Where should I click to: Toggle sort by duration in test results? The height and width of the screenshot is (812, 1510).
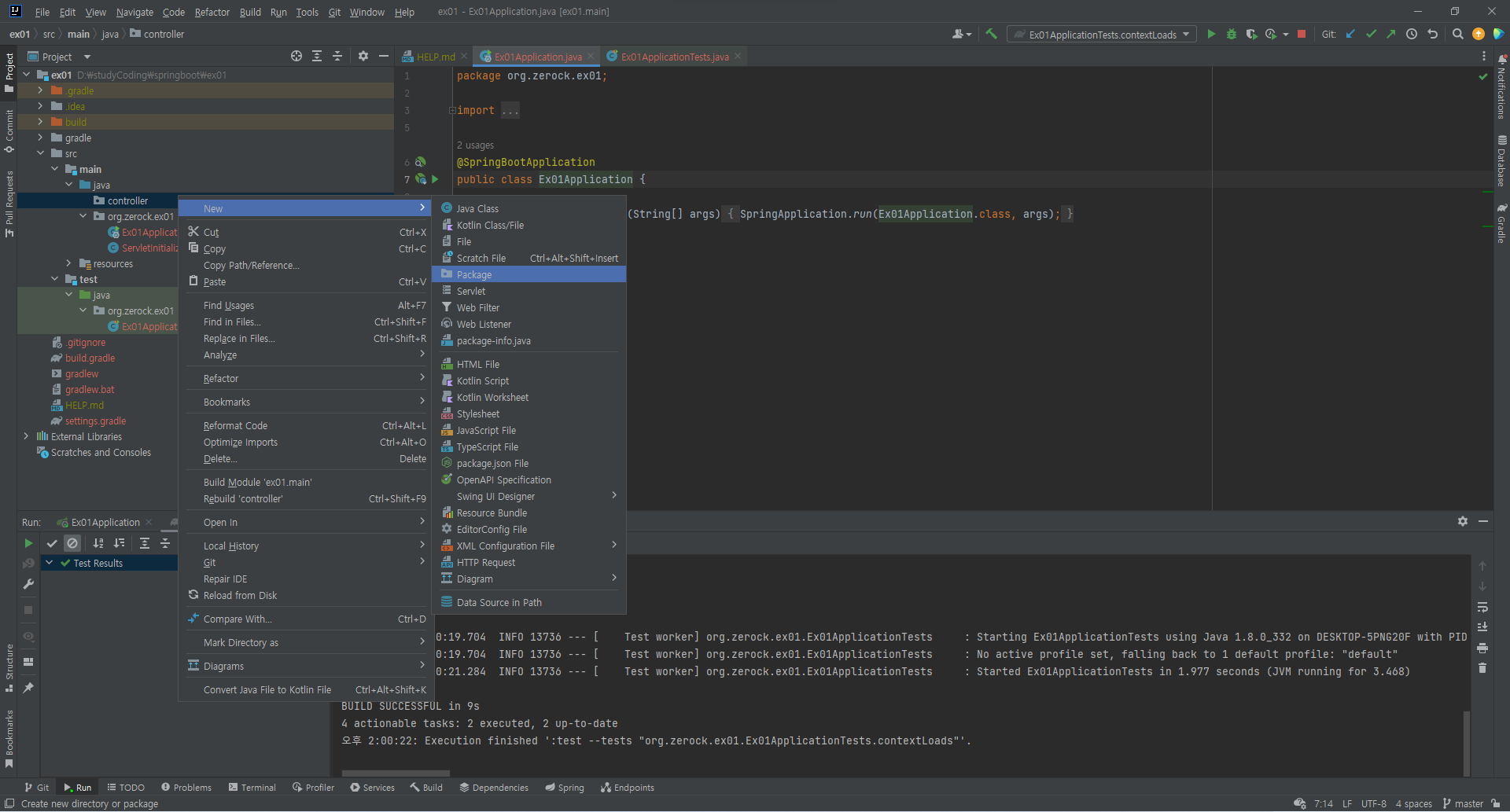point(119,543)
